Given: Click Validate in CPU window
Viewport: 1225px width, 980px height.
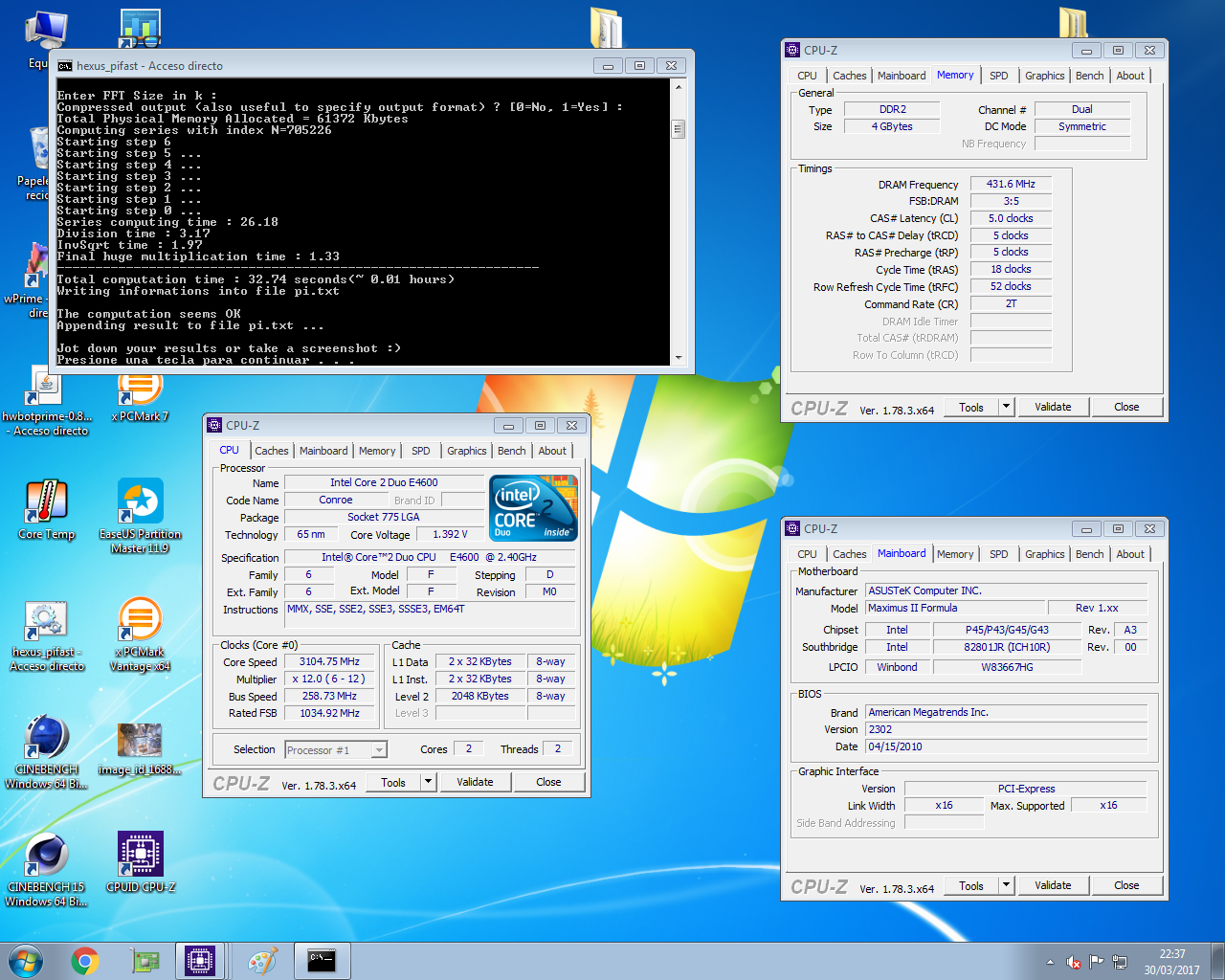Looking at the screenshot, I should pyautogui.click(x=475, y=782).
